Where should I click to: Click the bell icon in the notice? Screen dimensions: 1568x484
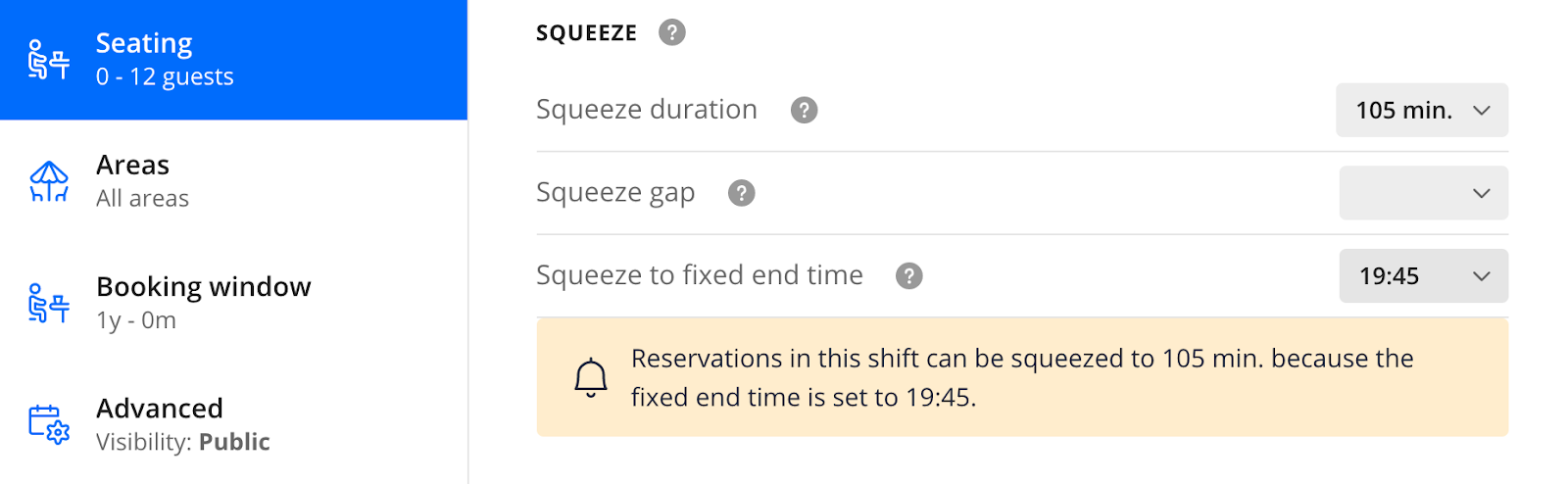click(x=591, y=377)
